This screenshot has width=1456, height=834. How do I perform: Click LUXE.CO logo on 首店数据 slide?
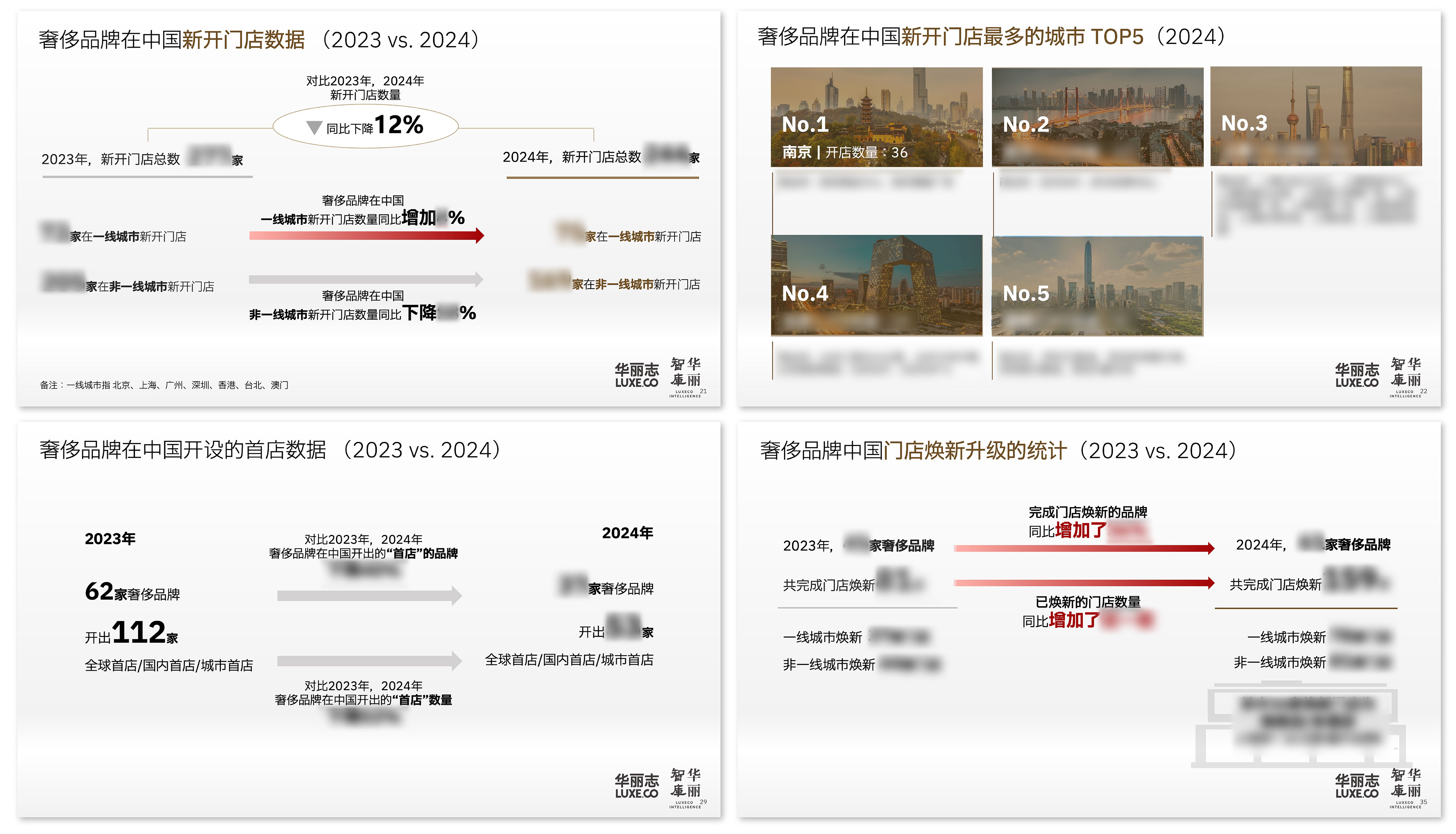[x=636, y=786]
